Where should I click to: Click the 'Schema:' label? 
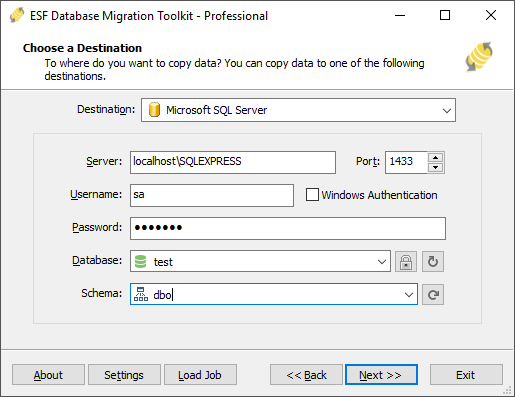(102, 293)
